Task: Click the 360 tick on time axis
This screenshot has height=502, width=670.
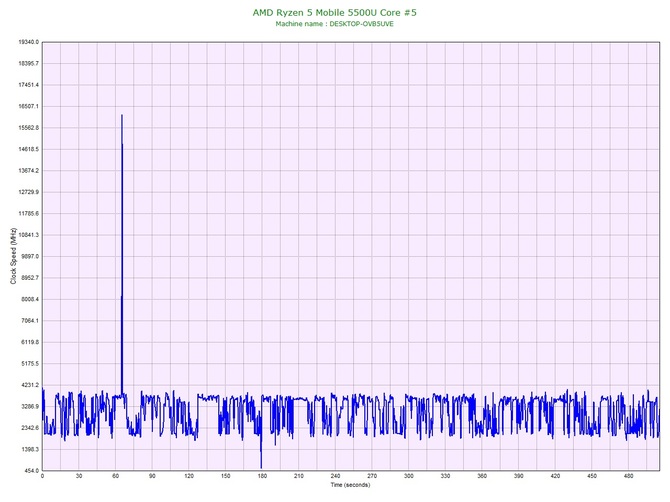Action: [x=482, y=476]
